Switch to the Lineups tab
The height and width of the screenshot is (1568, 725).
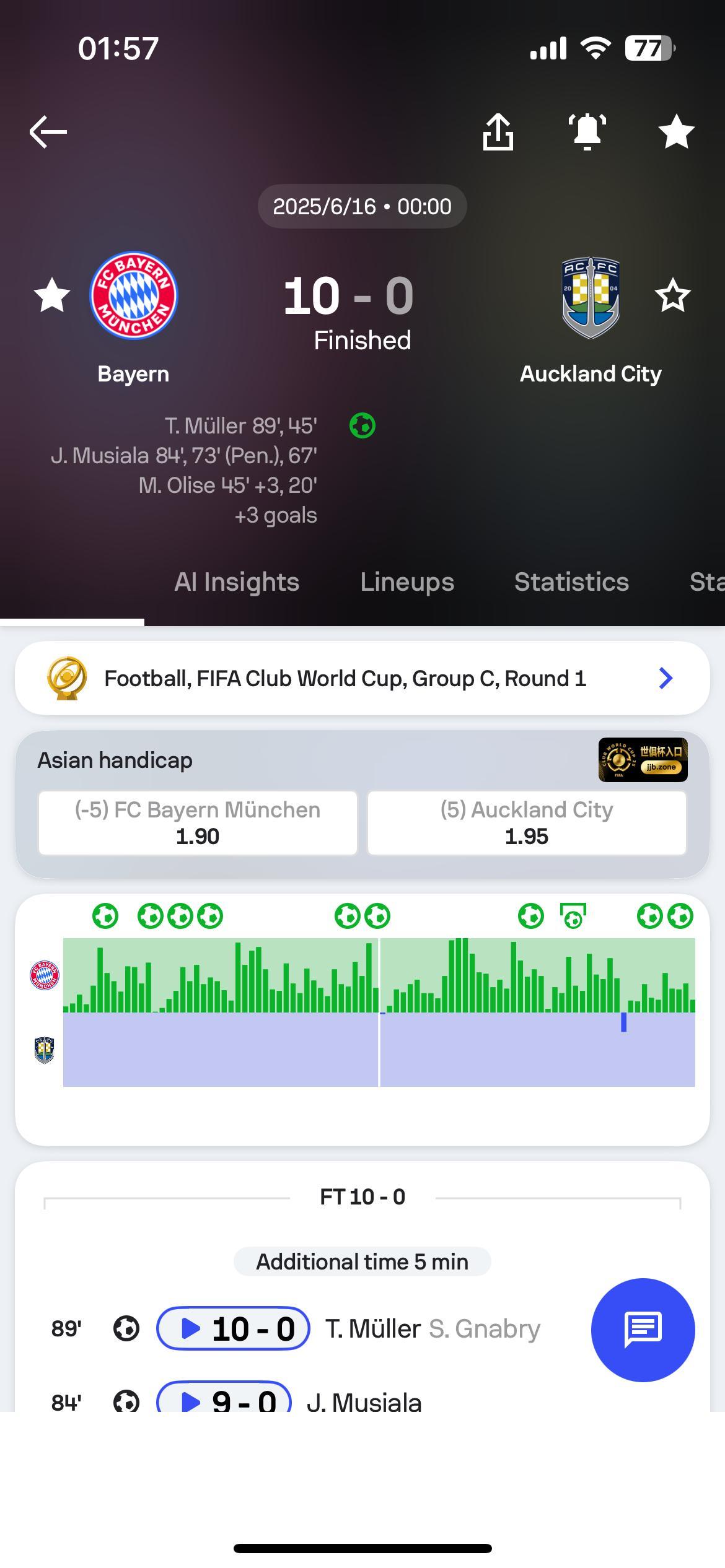point(407,582)
